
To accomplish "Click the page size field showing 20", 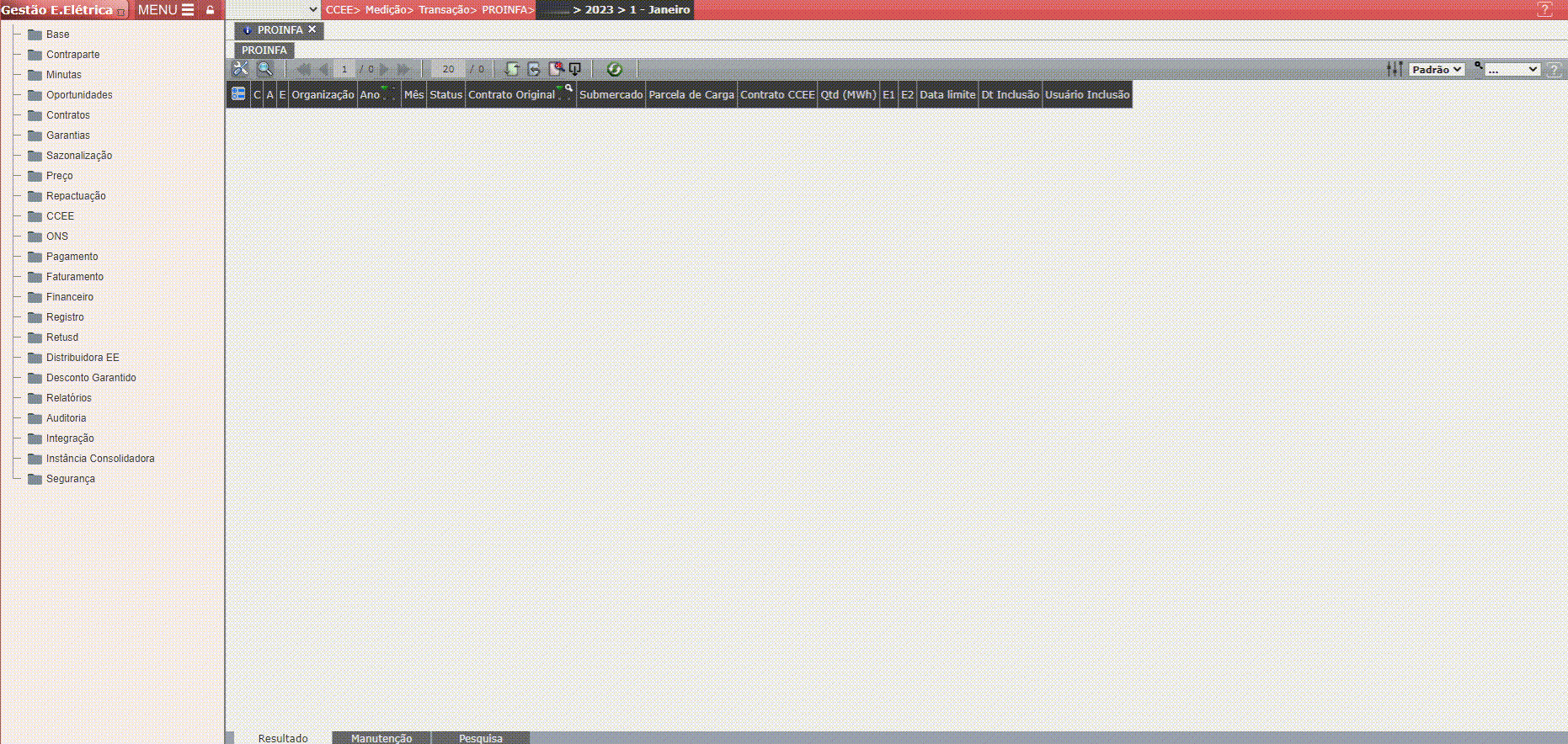I will pos(448,69).
